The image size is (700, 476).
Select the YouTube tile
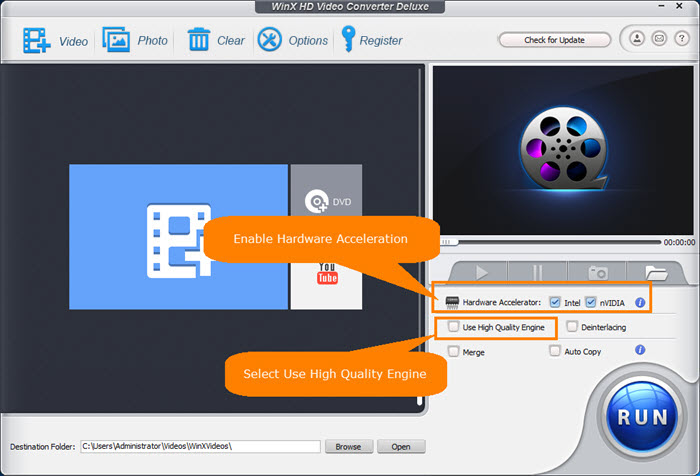pos(326,284)
